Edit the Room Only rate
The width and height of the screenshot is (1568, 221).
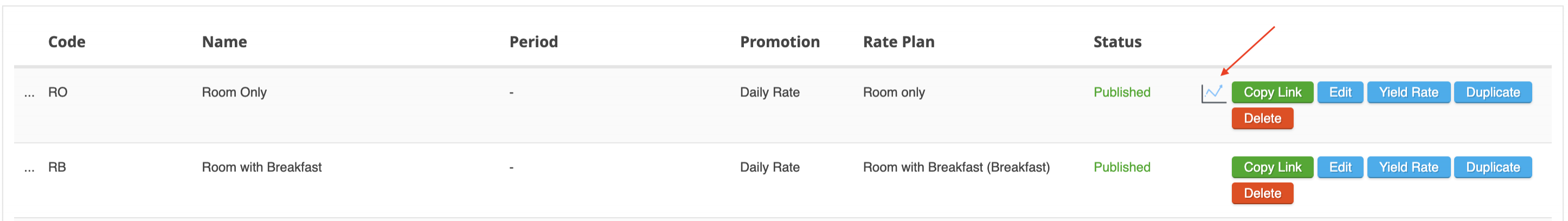tap(1340, 93)
